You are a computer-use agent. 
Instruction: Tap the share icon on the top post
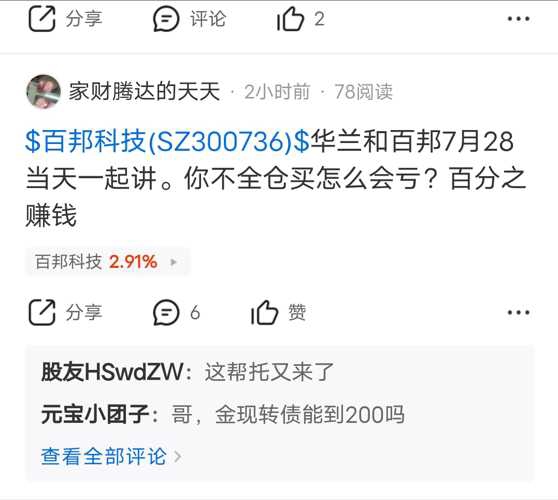[x=42, y=19]
